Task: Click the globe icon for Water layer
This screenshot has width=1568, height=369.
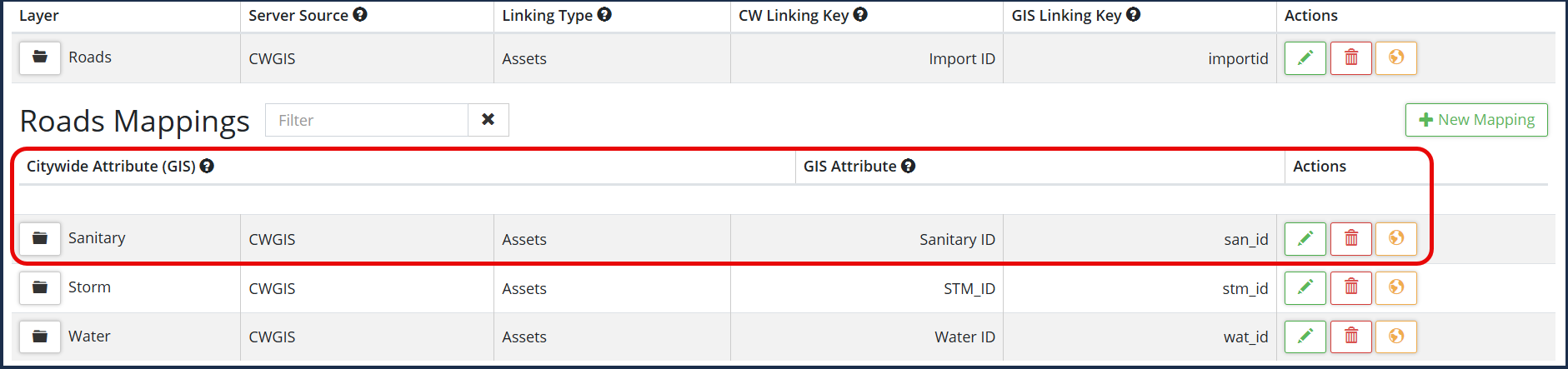Action: [x=1395, y=337]
